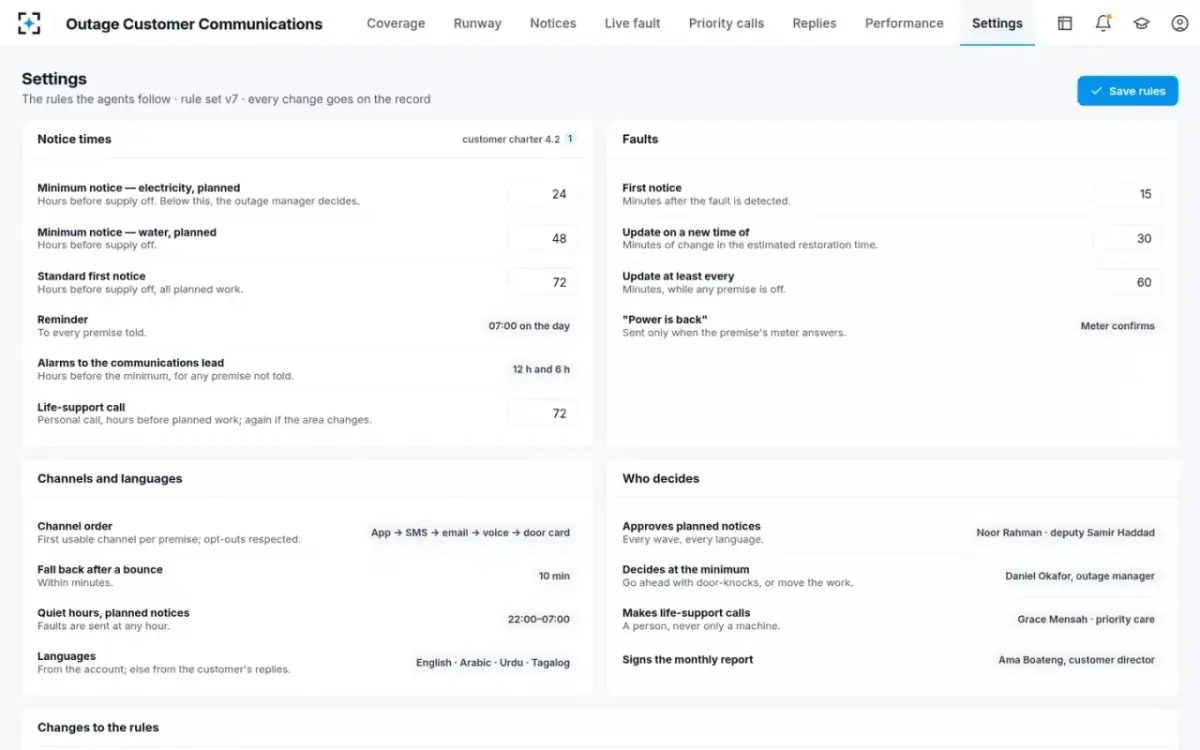1200x750 pixels.
Task: Click the Channels and languages heading
Action: (110, 479)
